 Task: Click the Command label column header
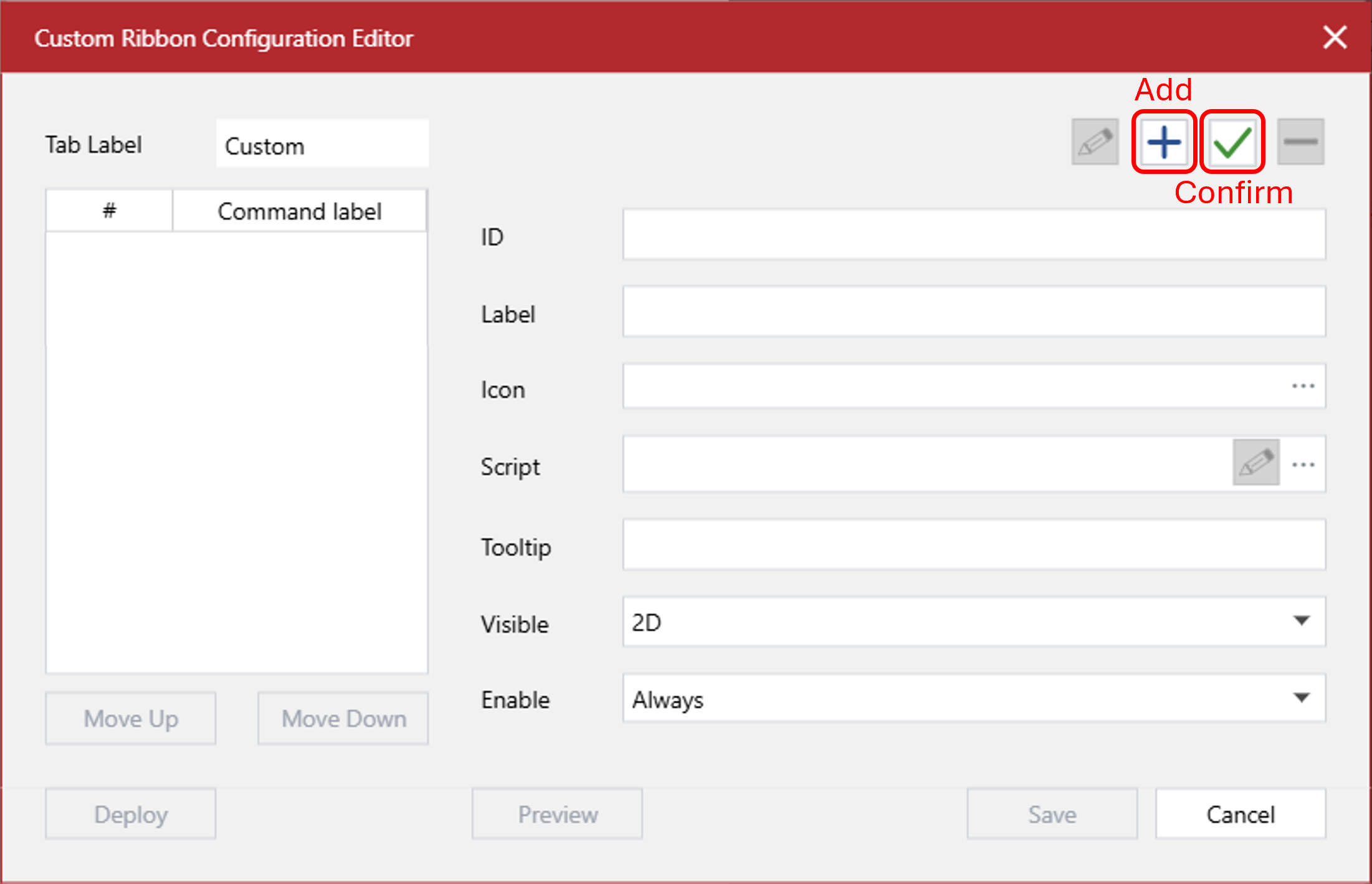click(299, 211)
